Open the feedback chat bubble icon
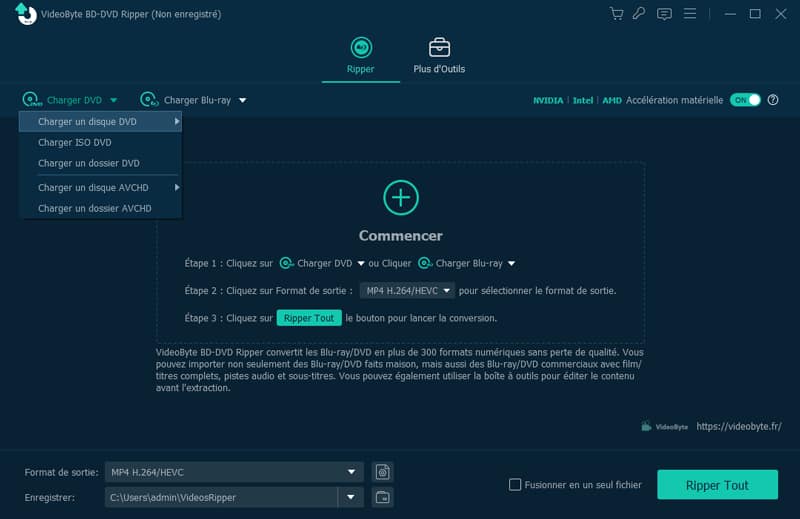This screenshot has height=519, width=800. pos(664,14)
